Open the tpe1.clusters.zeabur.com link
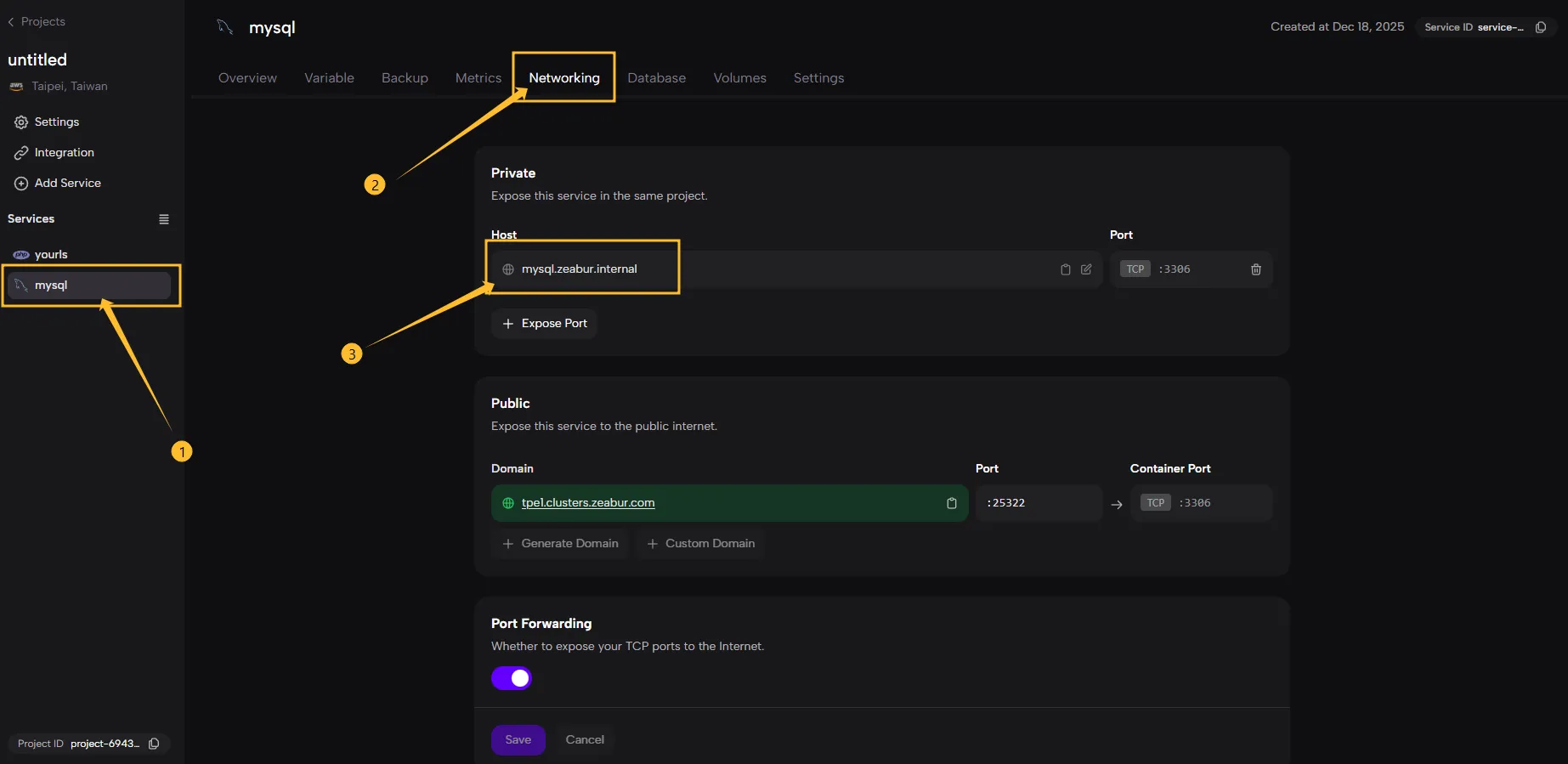The height and width of the screenshot is (764, 1568). click(x=587, y=503)
